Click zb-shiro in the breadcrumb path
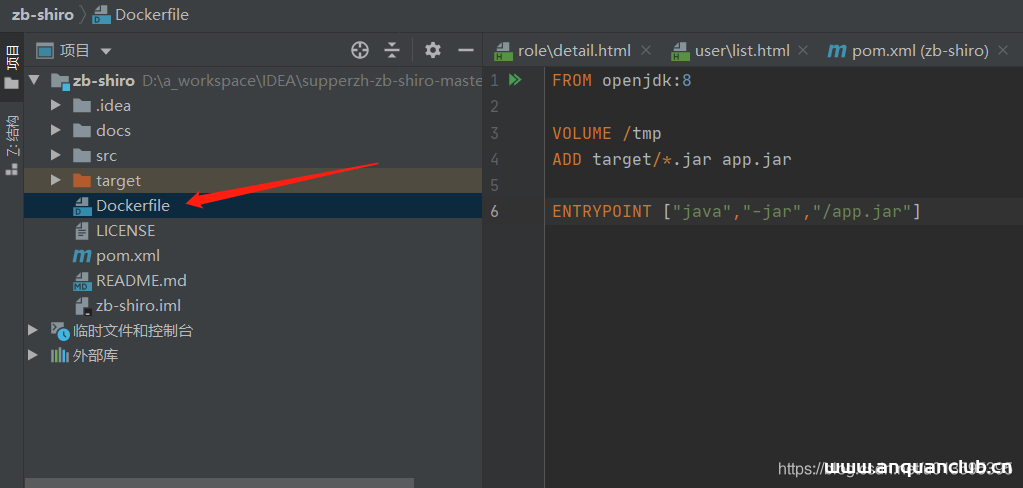The height and width of the screenshot is (488, 1023). click(42, 15)
